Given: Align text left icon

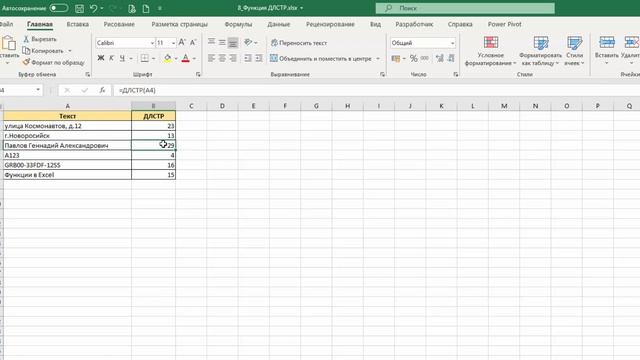Looking at the screenshot, I should pos(211,58).
